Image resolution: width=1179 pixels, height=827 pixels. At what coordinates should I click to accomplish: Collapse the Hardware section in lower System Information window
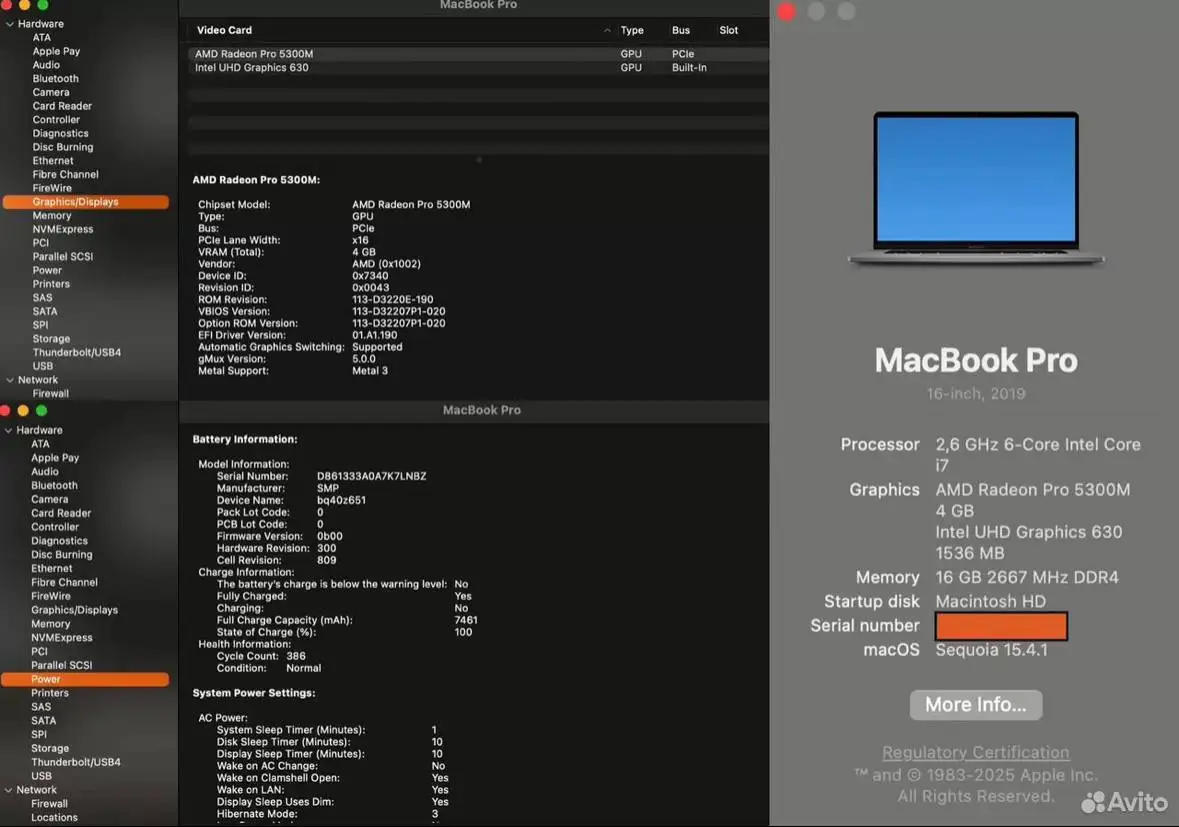point(8,431)
